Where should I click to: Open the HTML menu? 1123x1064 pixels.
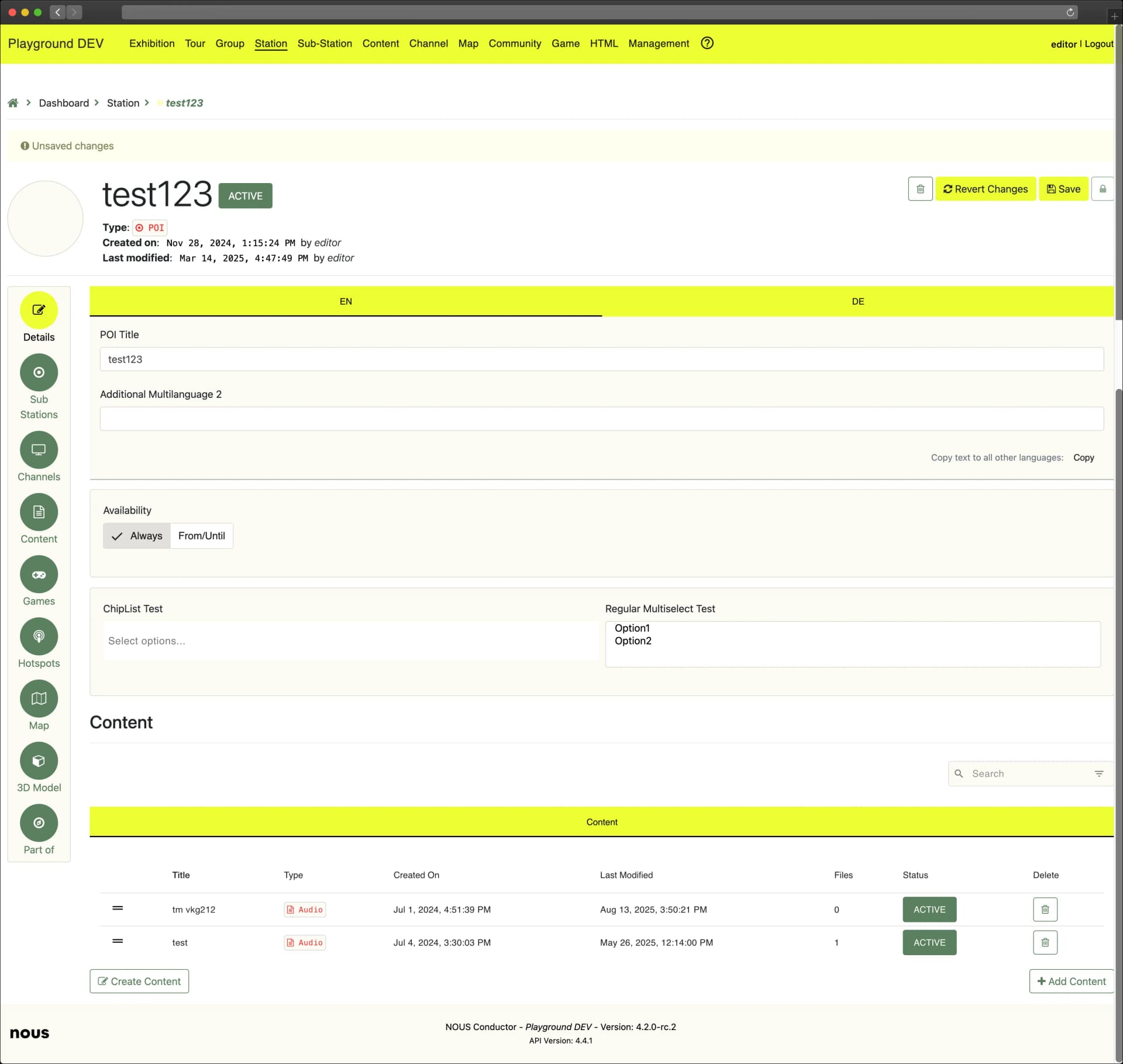click(x=604, y=43)
